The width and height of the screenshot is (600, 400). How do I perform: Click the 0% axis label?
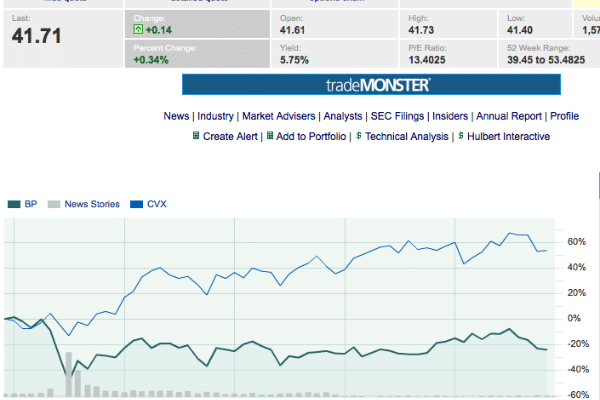pos(574,318)
